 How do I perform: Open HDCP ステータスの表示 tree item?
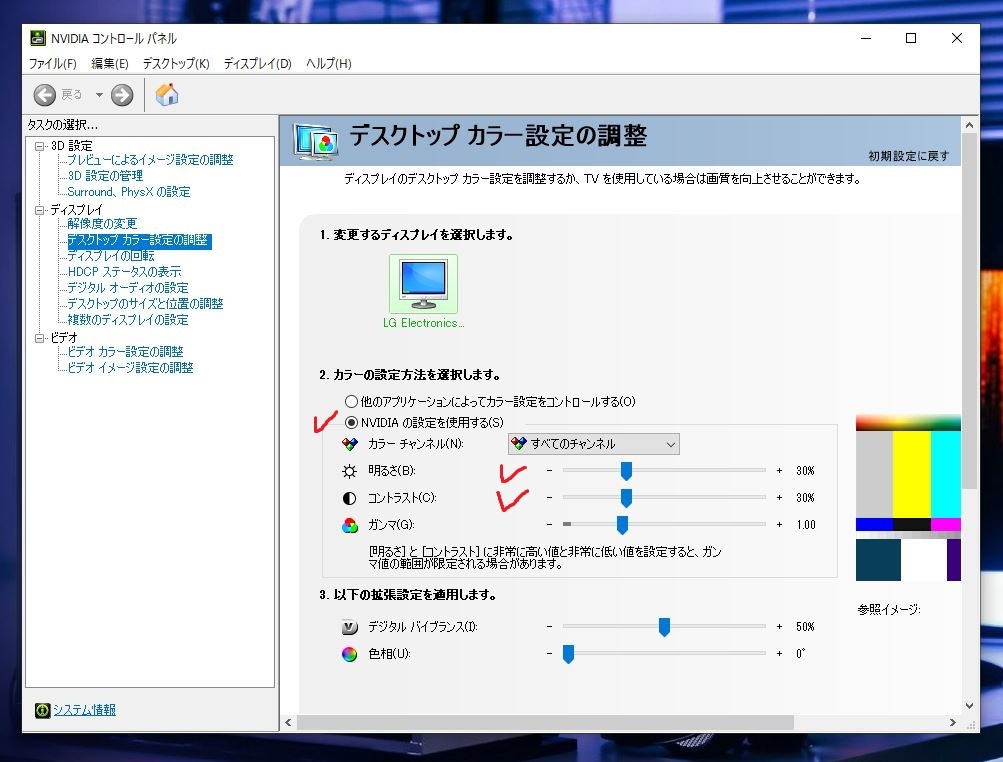click(x=124, y=272)
